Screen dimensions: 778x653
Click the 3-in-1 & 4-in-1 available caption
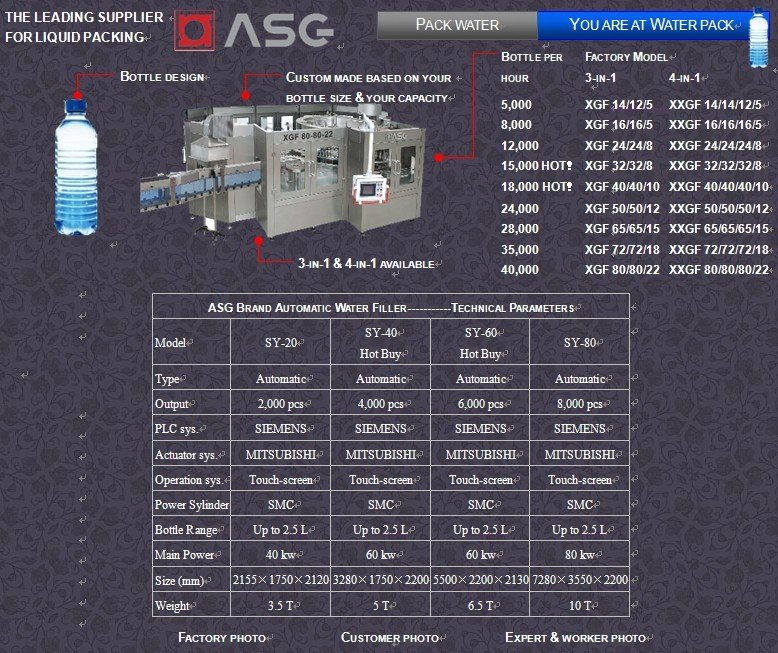[x=366, y=264]
